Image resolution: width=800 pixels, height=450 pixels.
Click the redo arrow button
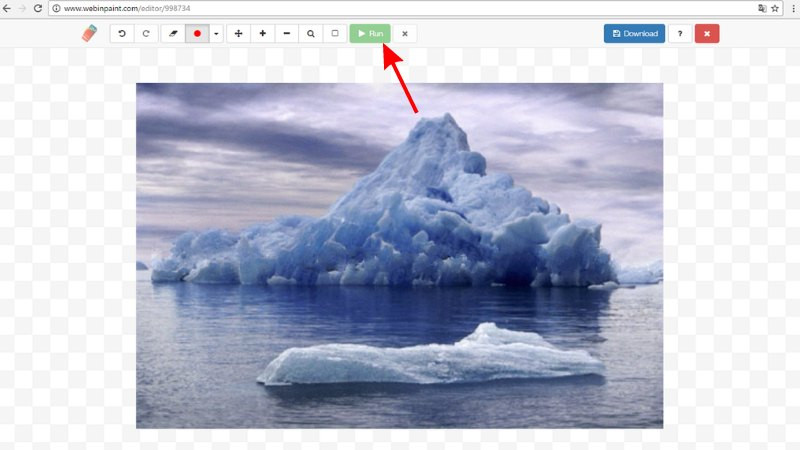pos(145,33)
